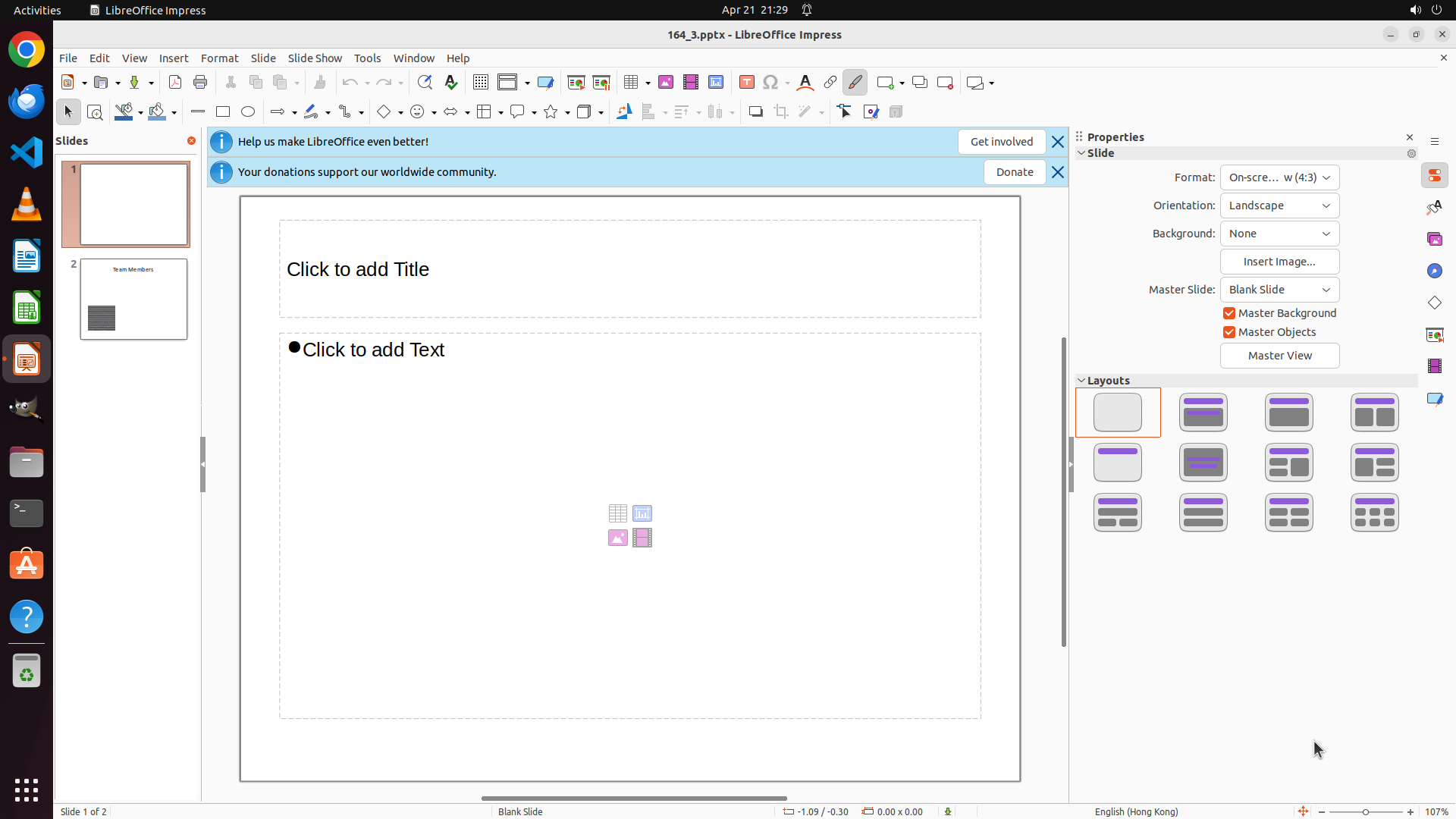Click the Export as PDF icon
Viewport: 1456px width, 819px height.
[x=175, y=83]
